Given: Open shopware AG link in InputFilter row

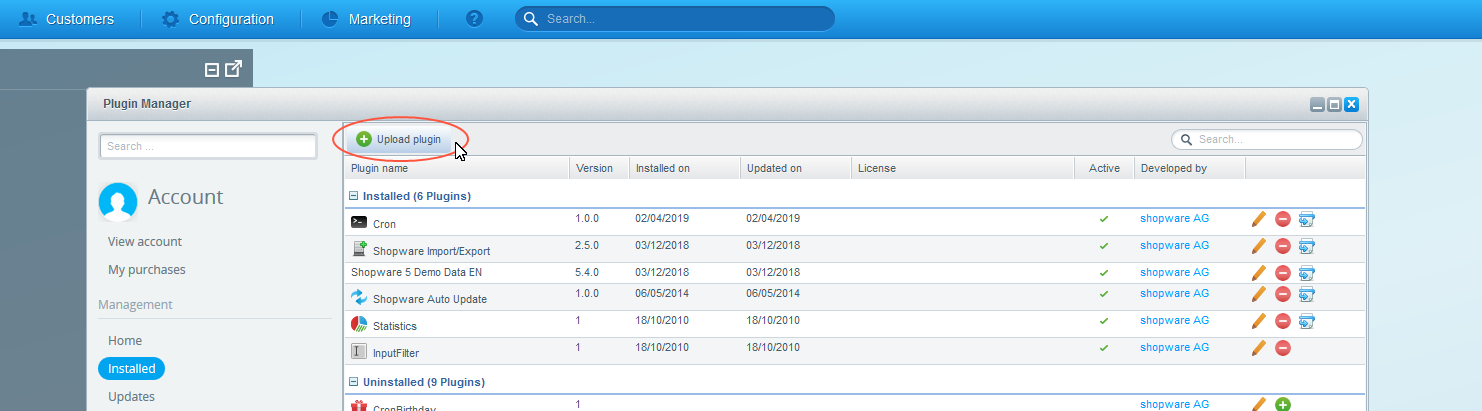Looking at the screenshot, I should click(1174, 348).
